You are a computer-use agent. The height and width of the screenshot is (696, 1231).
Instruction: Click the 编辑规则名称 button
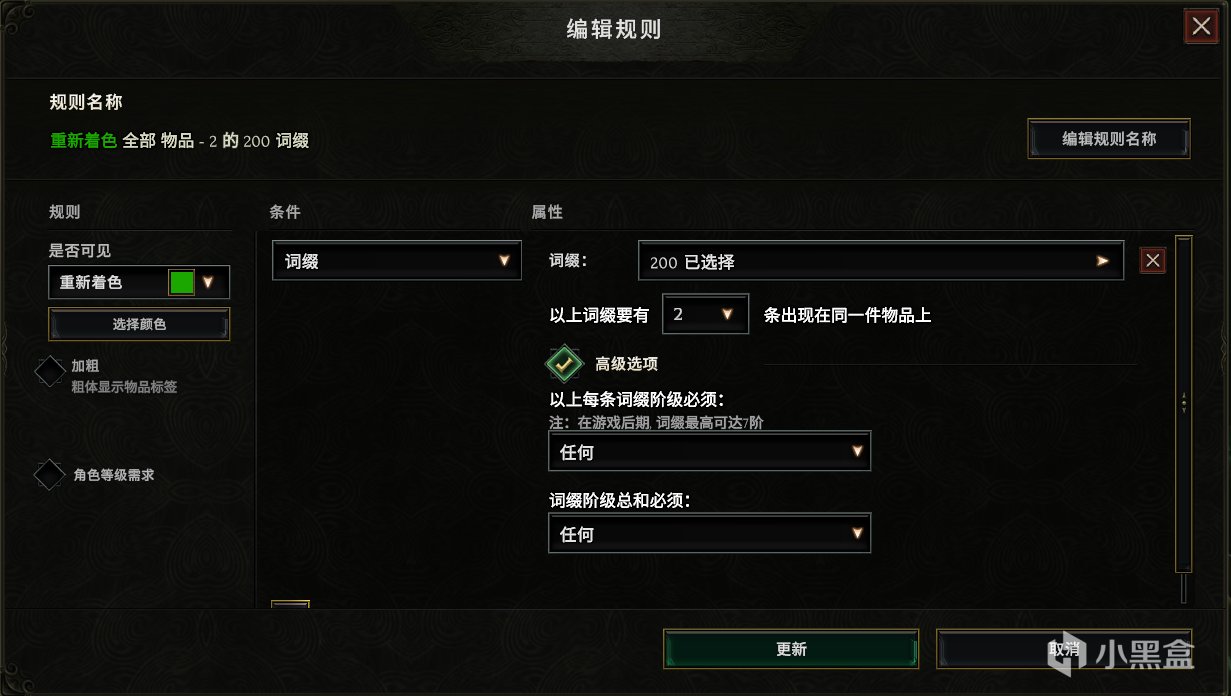1109,139
